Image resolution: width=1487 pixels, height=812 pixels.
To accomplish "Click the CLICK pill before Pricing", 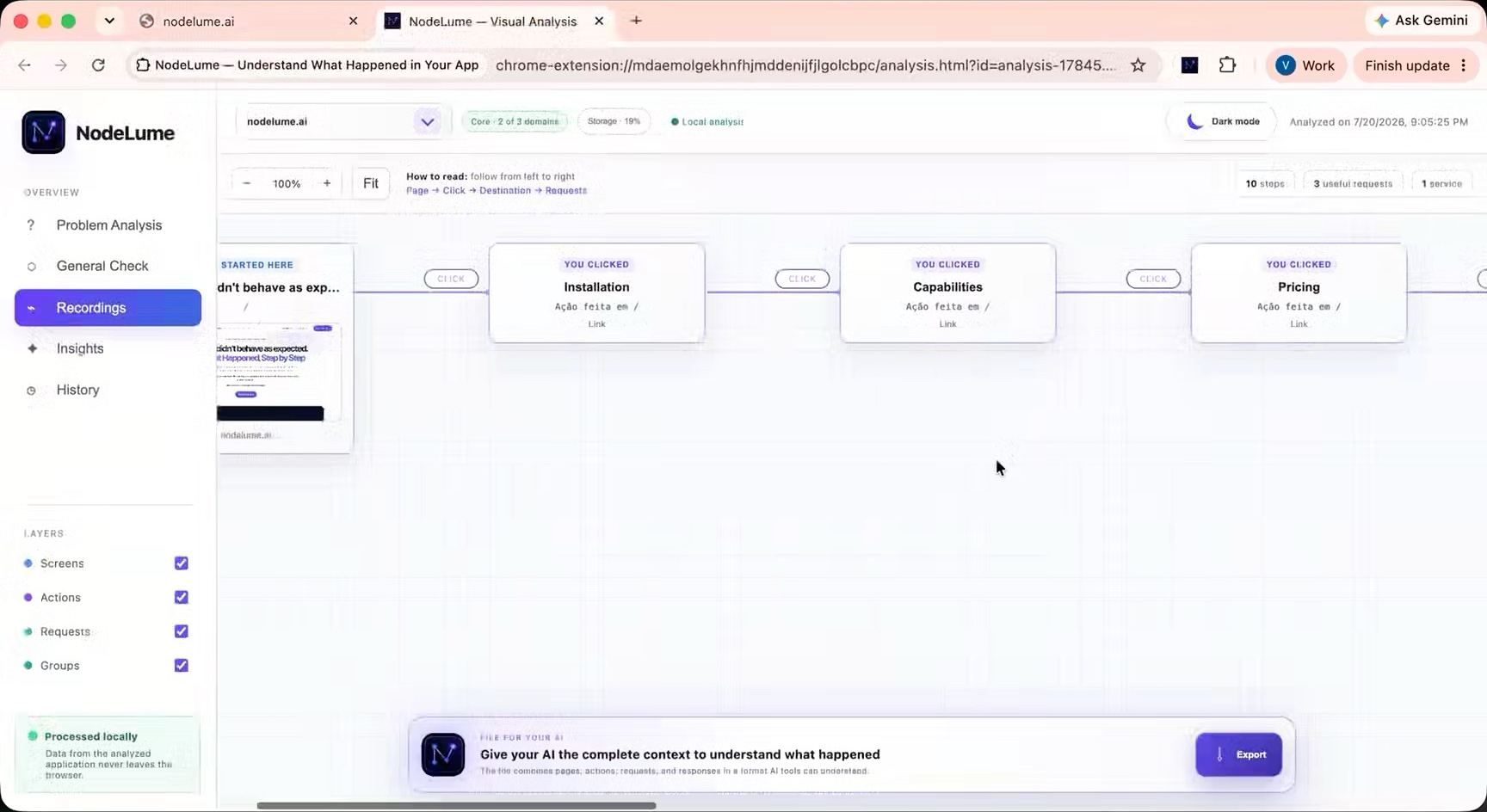I will click(x=1153, y=279).
